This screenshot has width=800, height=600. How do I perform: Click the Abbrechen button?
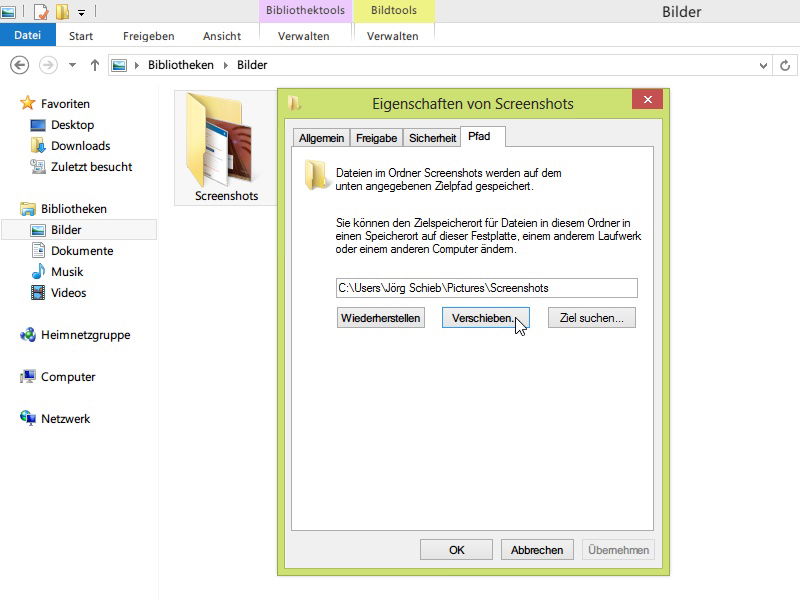point(537,550)
